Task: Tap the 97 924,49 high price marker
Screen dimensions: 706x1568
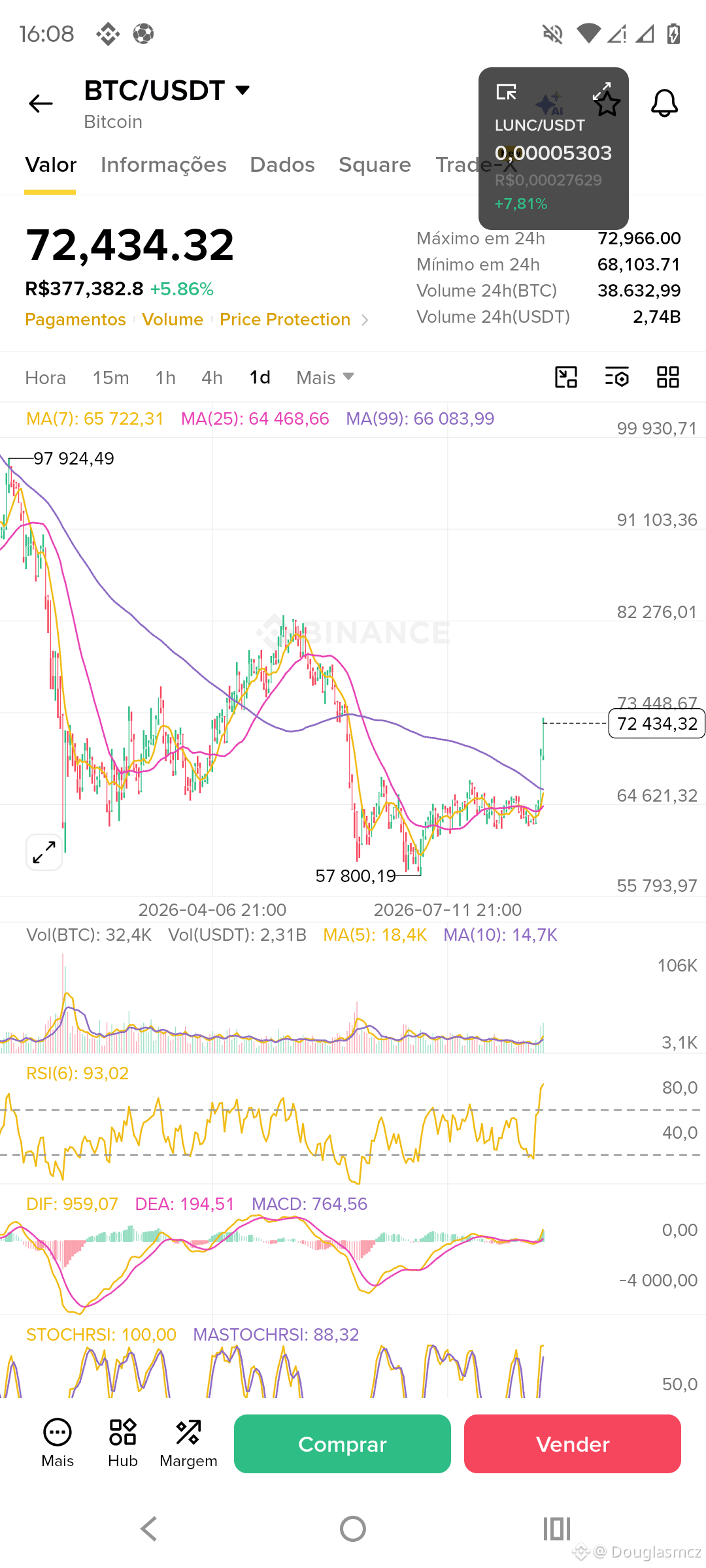Action: pos(74,459)
